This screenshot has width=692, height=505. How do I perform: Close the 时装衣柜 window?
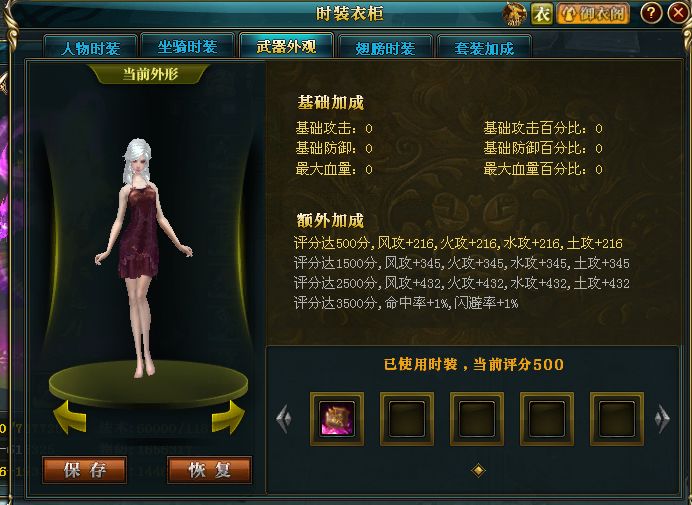click(x=678, y=12)
